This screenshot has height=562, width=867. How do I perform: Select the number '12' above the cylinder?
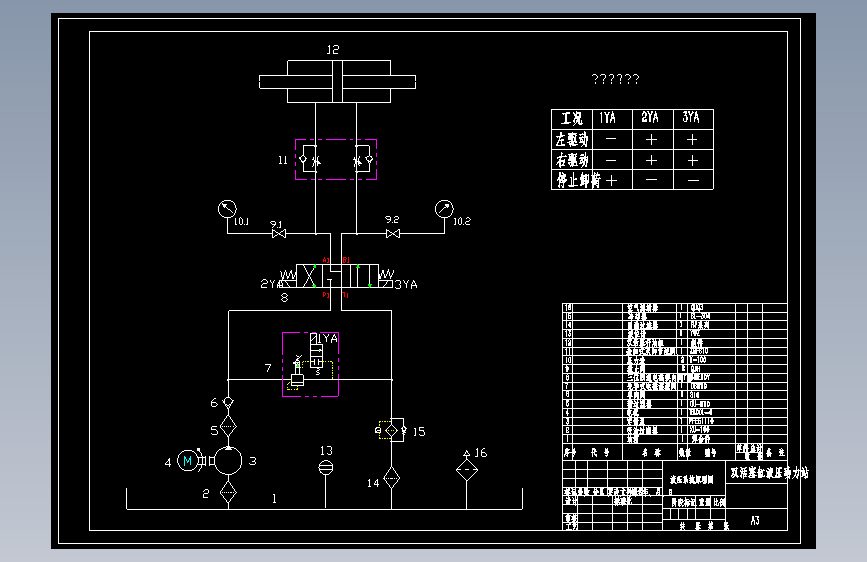click(332, 49)
